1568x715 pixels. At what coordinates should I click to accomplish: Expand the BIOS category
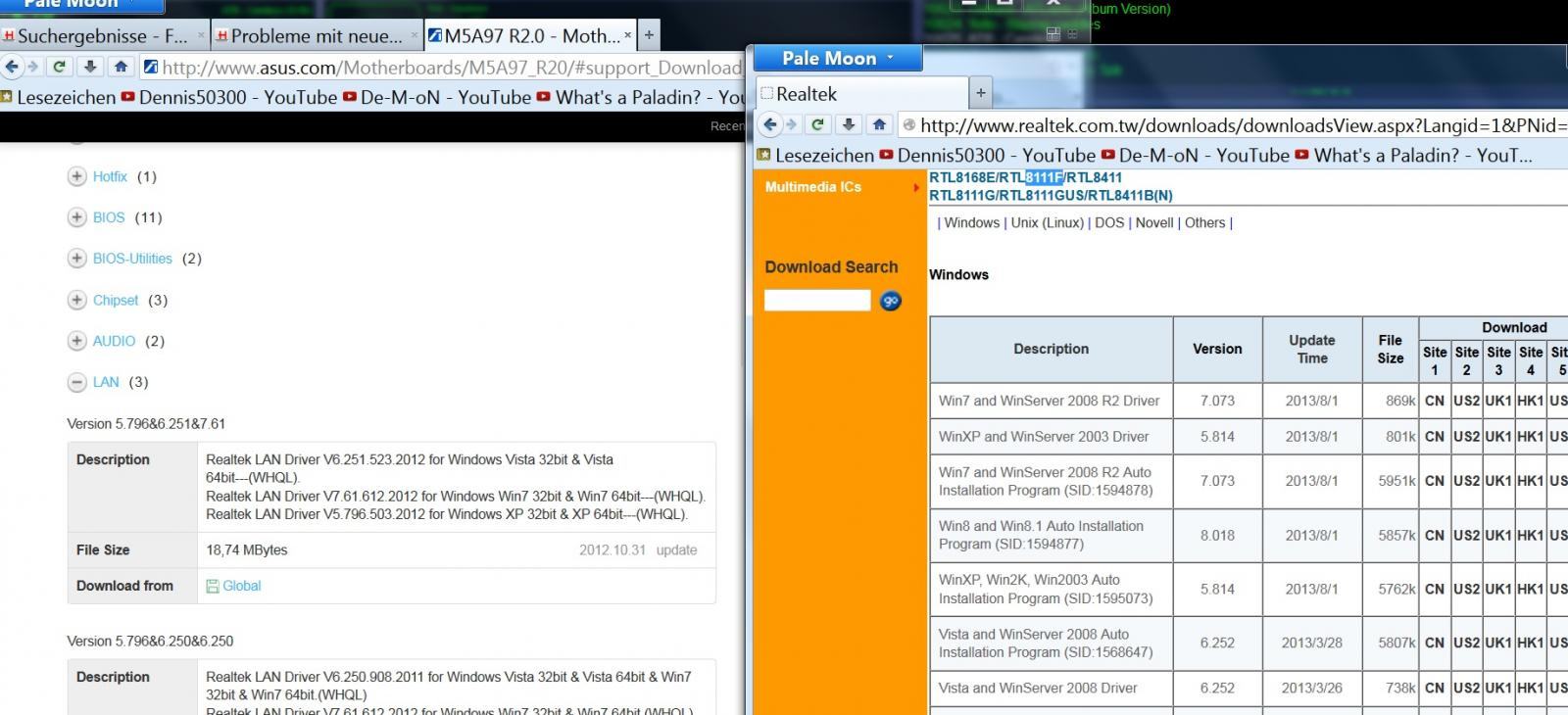pos(77,217)
